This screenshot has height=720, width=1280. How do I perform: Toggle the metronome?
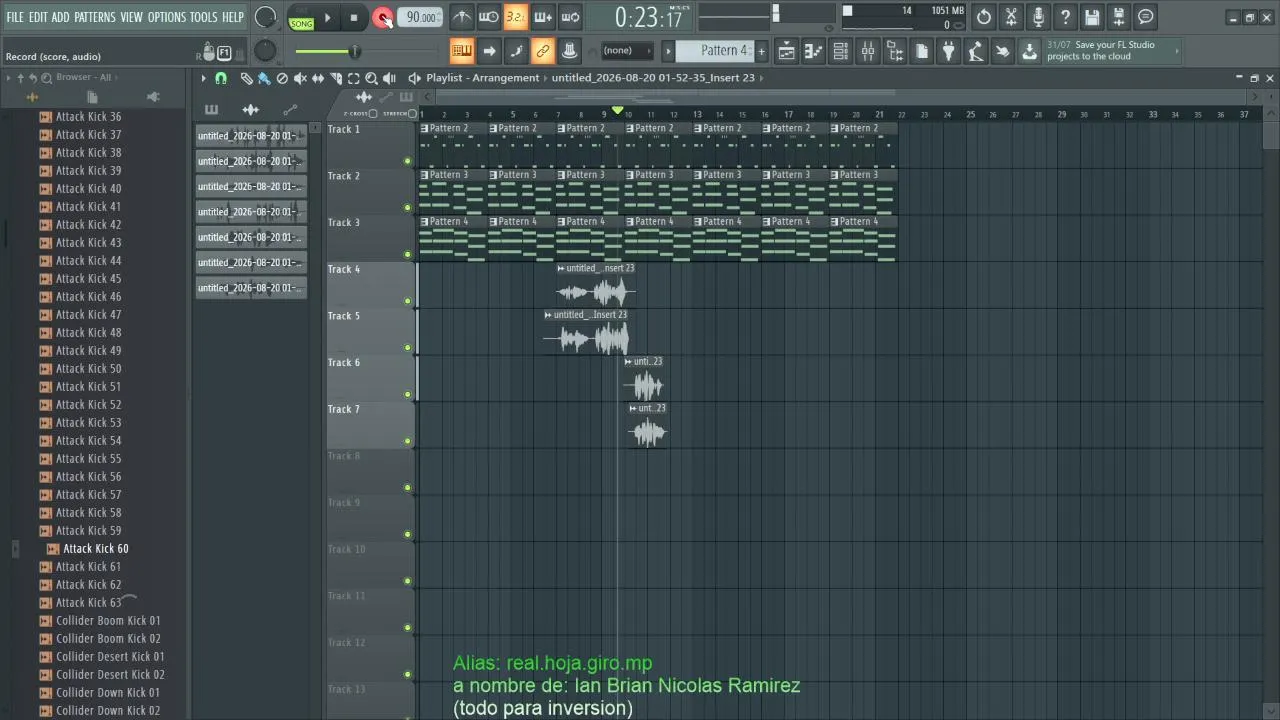pos(462,17)
